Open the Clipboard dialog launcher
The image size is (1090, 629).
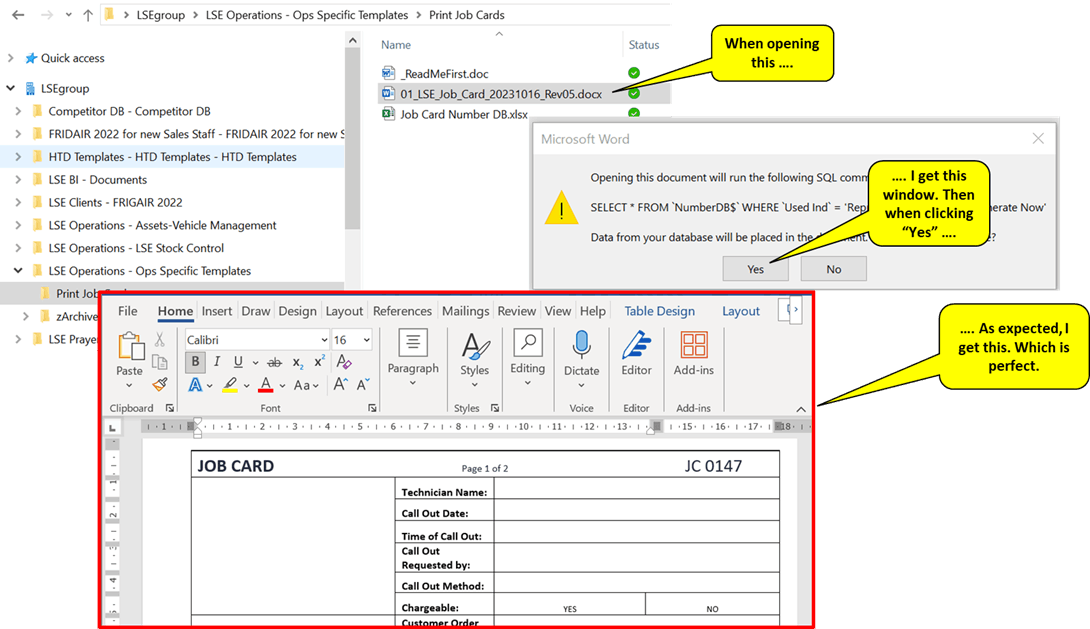(x=170, y=408)
